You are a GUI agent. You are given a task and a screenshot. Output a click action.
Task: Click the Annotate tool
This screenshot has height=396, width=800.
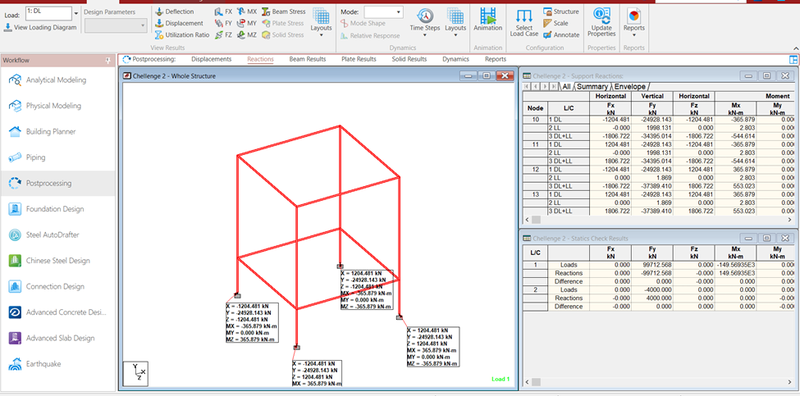point(561,35)
